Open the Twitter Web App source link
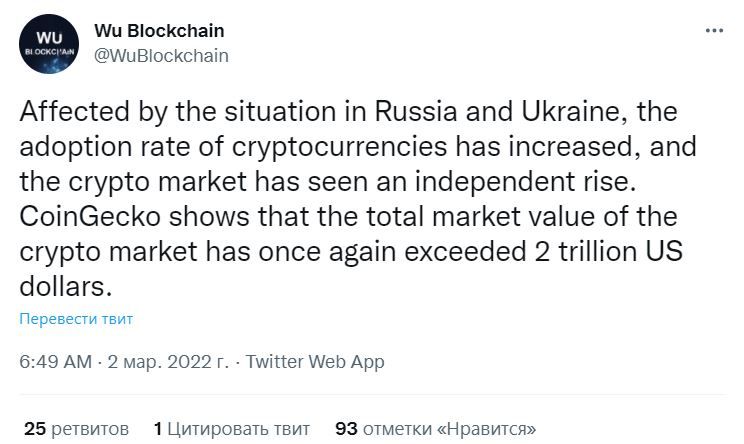The width and height of the screenshot is (744, 444). tap(315, 362)
